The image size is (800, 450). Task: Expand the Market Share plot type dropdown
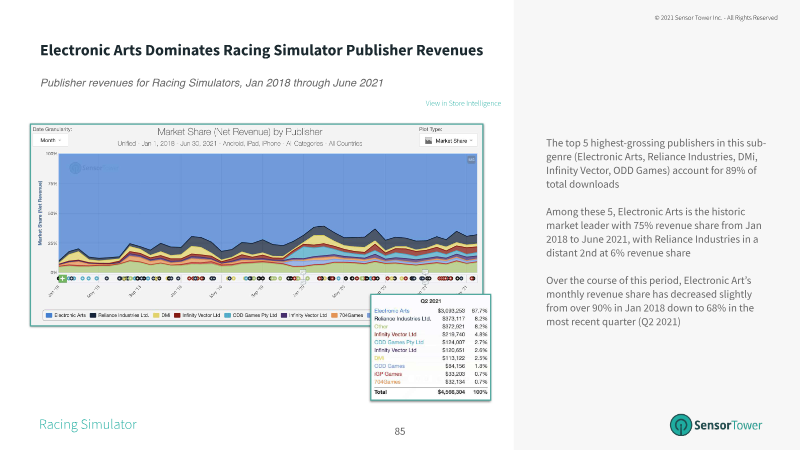click(448, 141)
